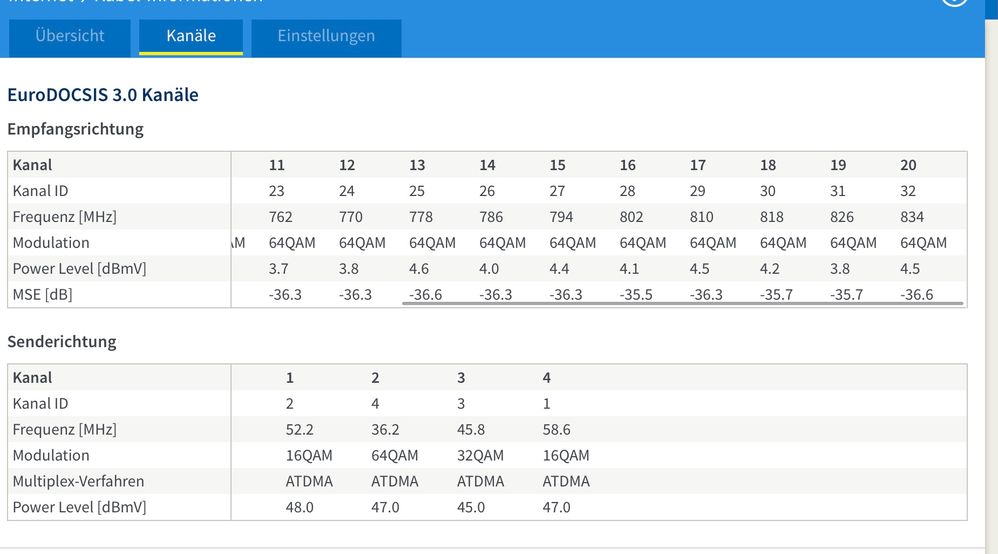Click the Empfangsrichtung section heading

tap(75, 129)
